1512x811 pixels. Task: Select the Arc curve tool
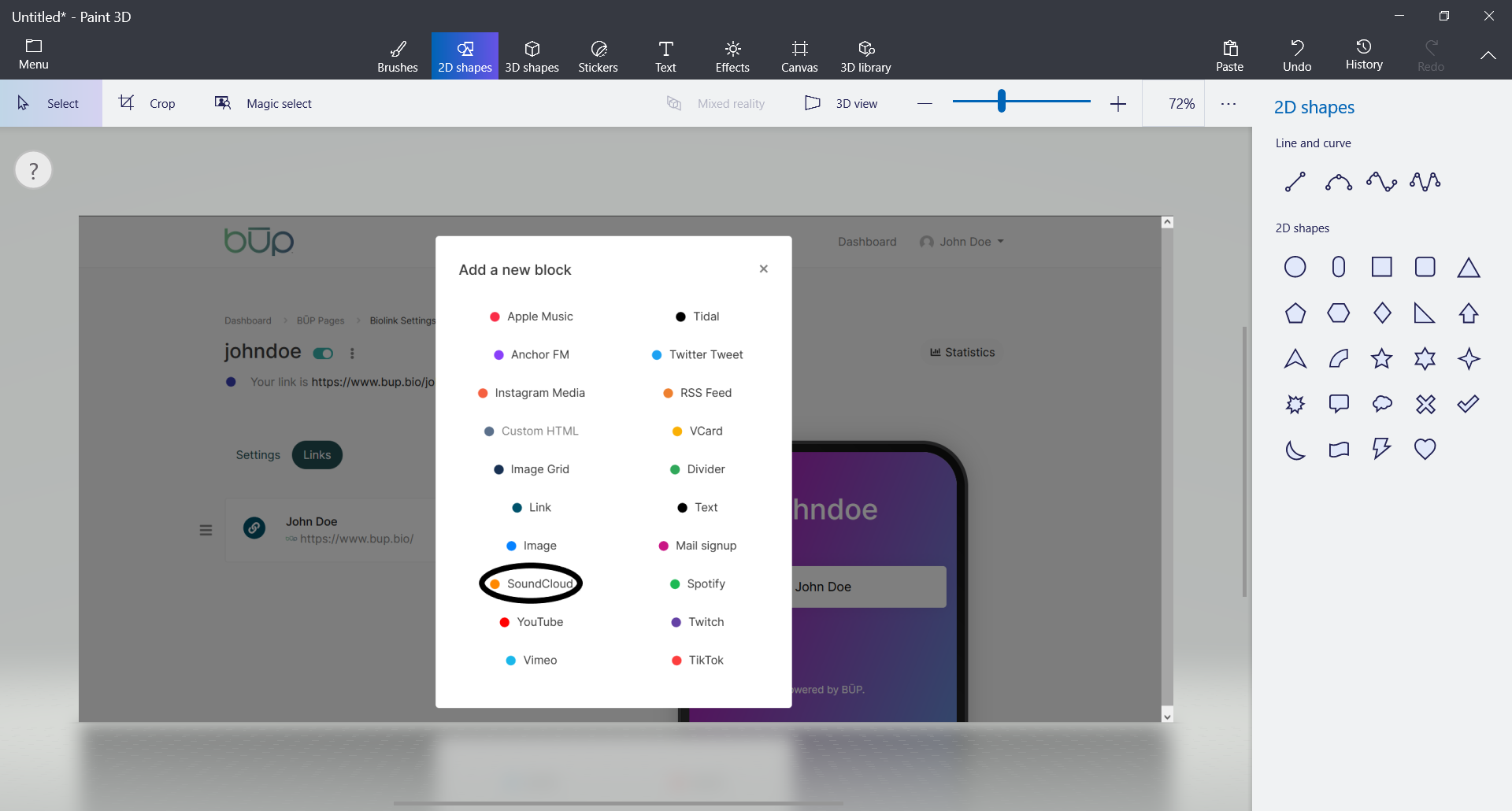(x=1339, y=182)
